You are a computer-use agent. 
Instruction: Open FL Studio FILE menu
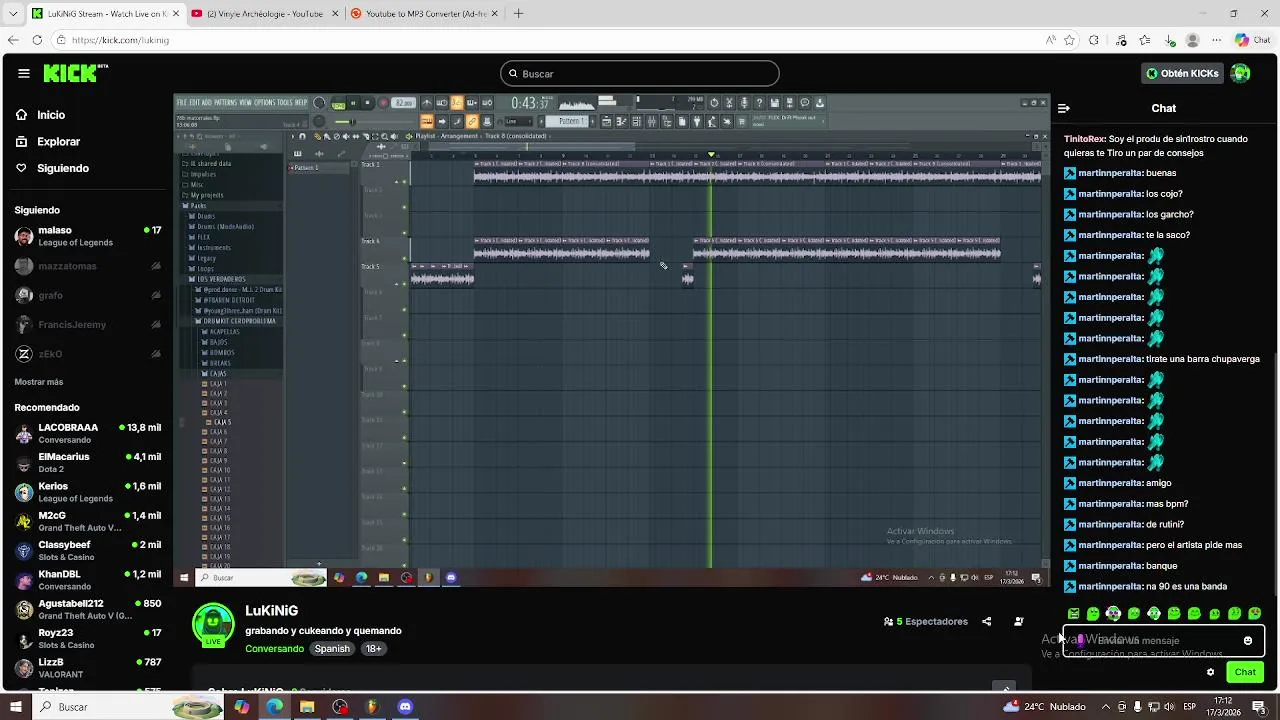(181, 102)
